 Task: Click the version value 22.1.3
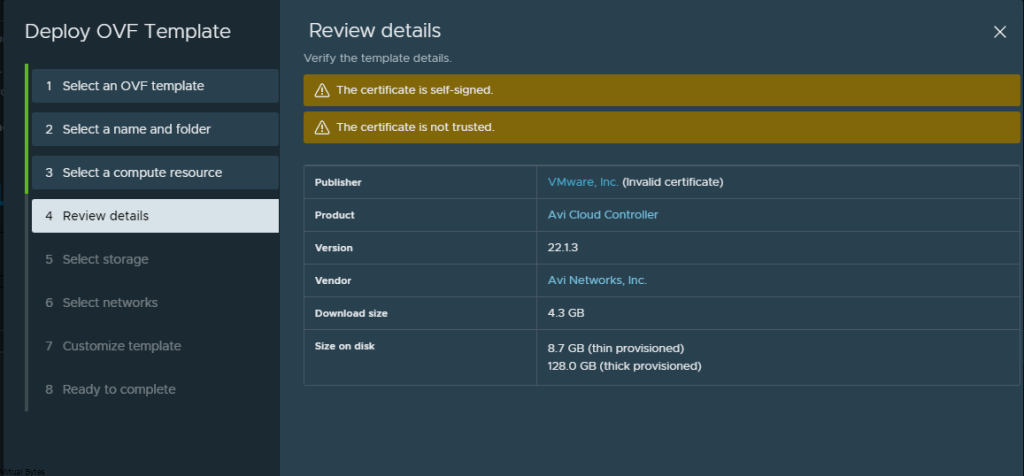pyautogui.click(x=563, y=247)
